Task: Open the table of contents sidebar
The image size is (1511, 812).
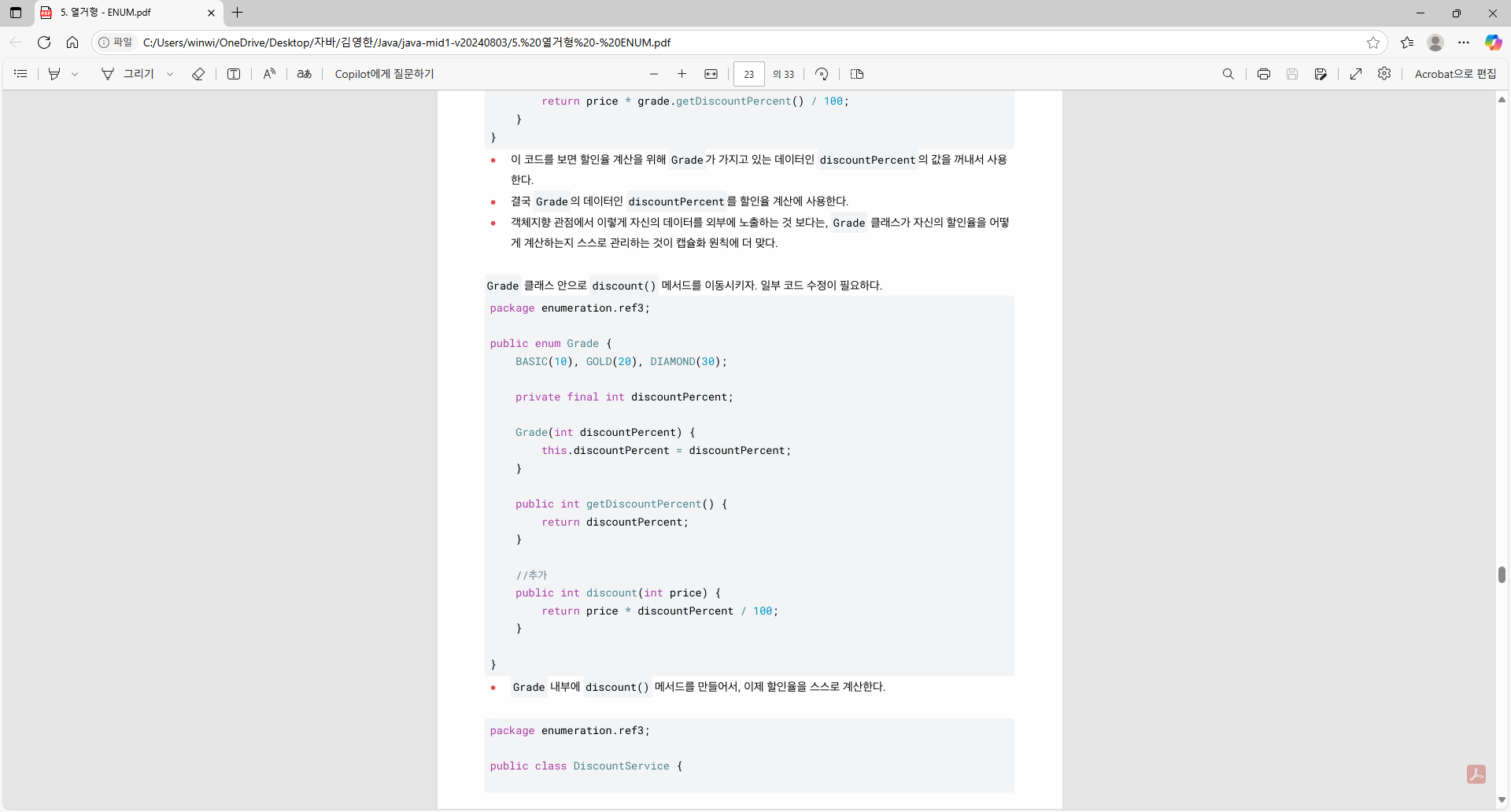Action: coord(21,74)
